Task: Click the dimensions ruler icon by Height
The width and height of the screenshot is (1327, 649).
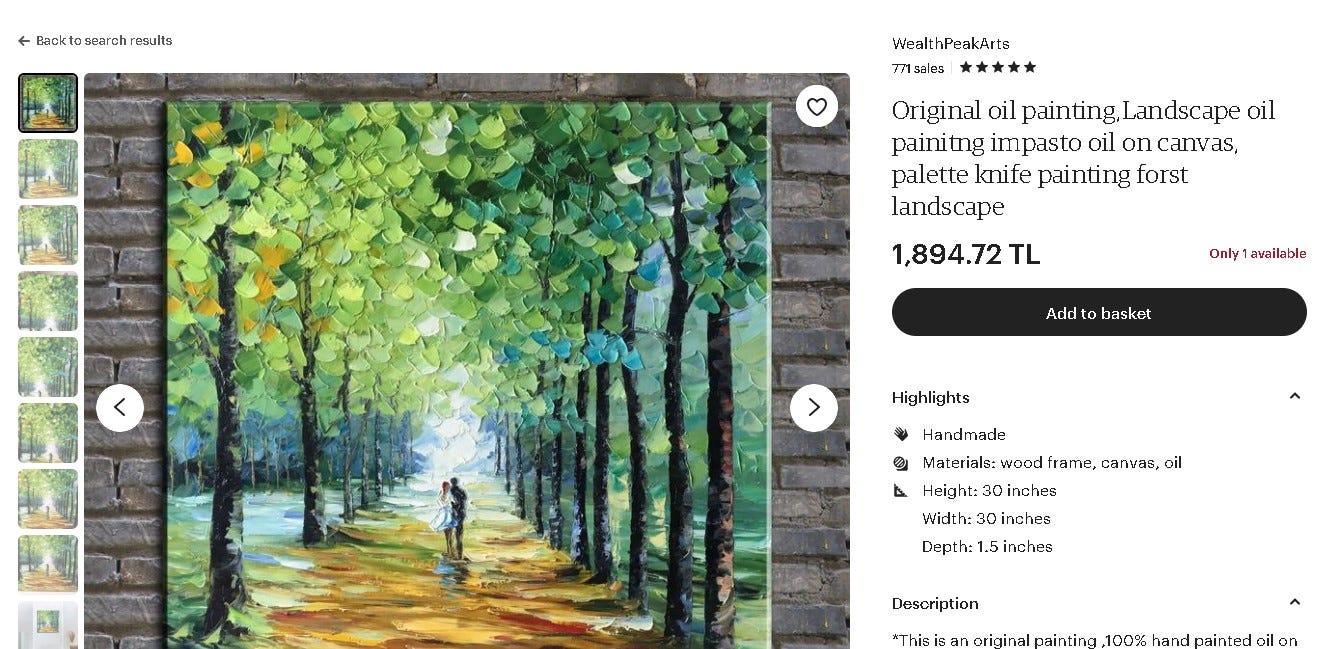Action: click(x=901, y=490)
